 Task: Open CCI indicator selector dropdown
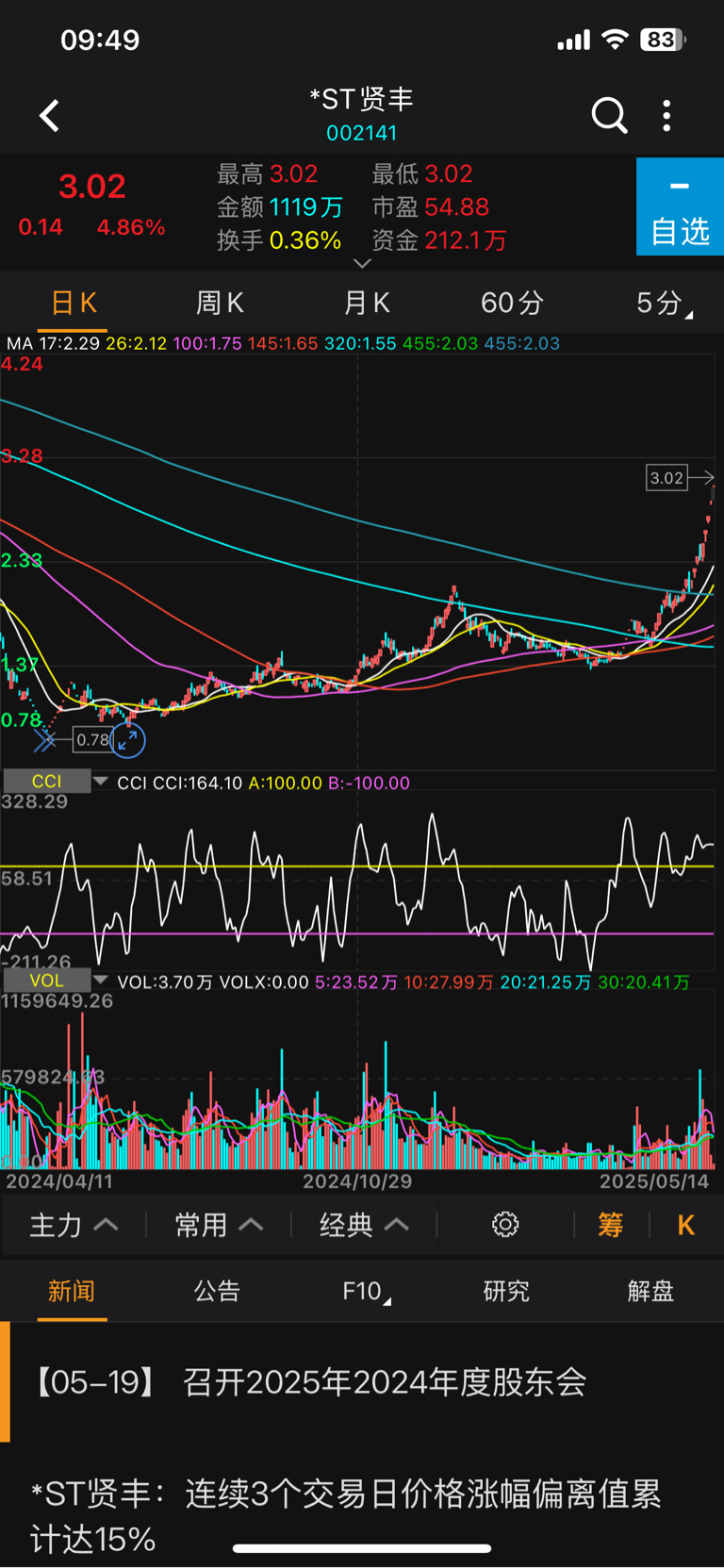56,782
